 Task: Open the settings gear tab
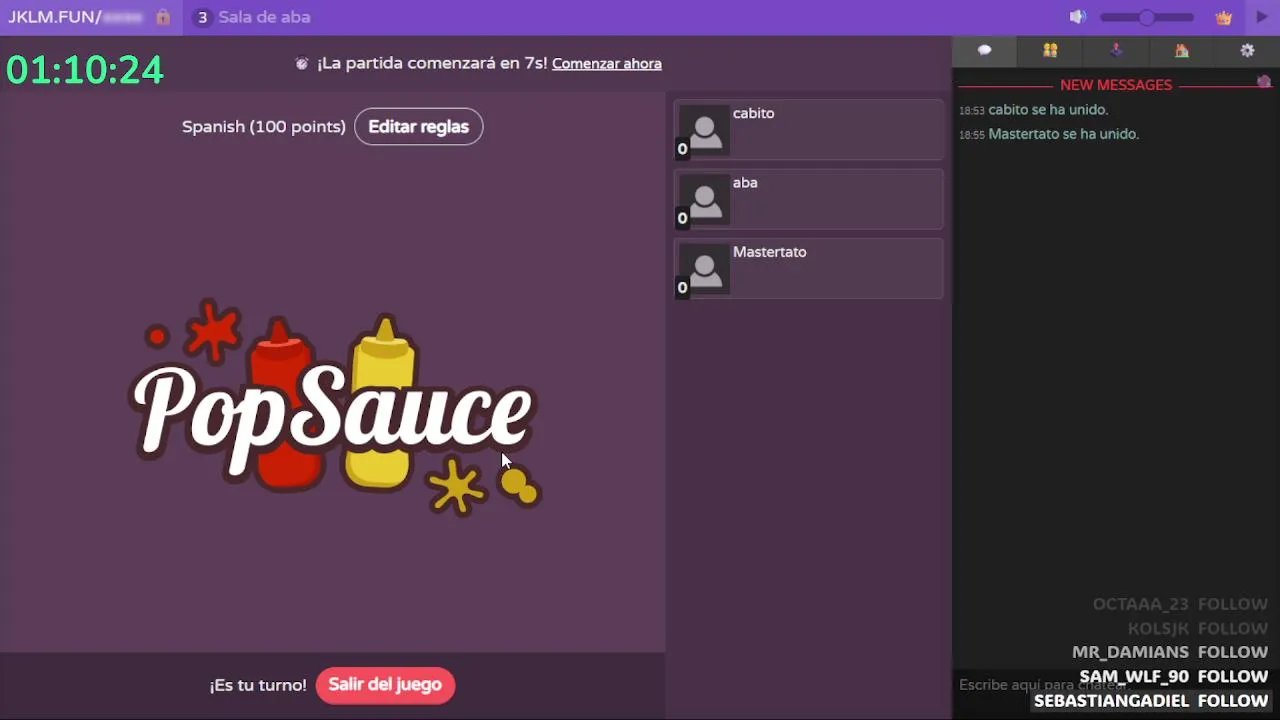click(x=1247, y=50)
